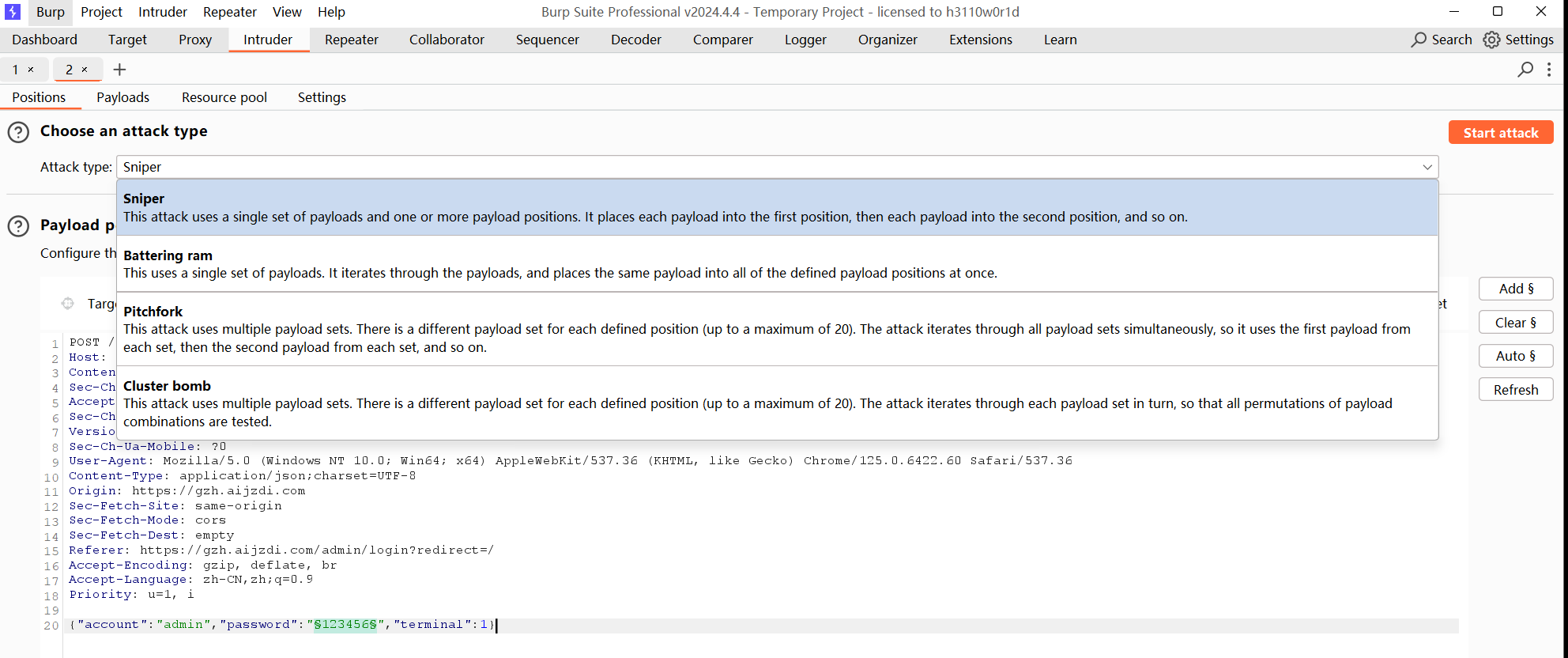Click the User-Agent header line
Viewport: 1568px width, 658px height.
[571, 461]
